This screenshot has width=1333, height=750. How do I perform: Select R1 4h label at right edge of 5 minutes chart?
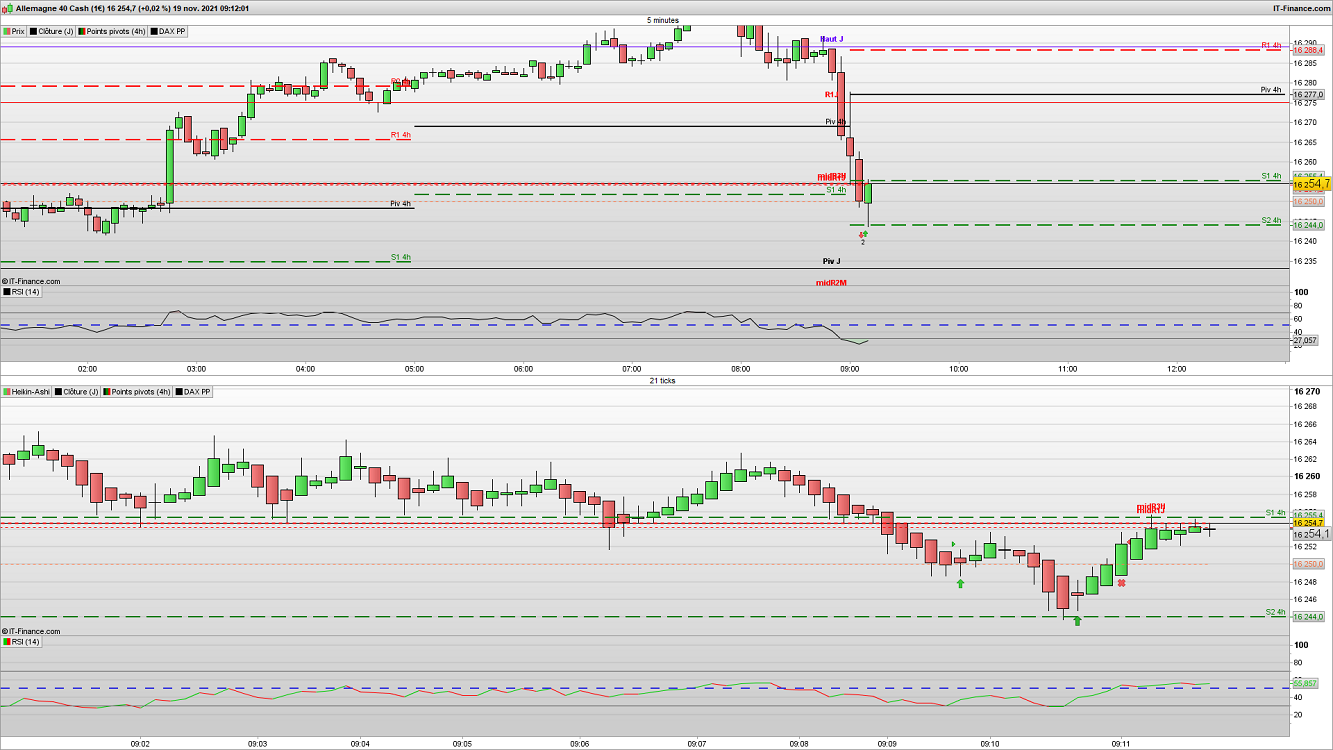1270,45
